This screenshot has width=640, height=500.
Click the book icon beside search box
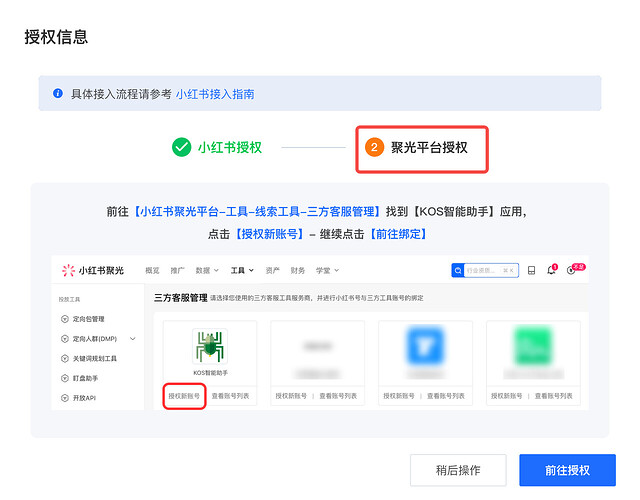pyautogui.click(x=531, y=270)
